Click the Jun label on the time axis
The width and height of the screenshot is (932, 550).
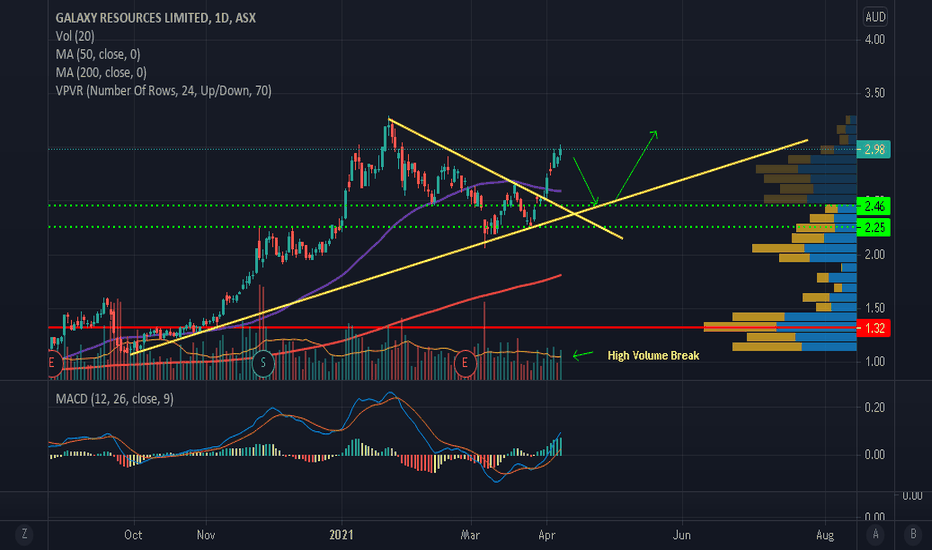[x=682, y=535]
